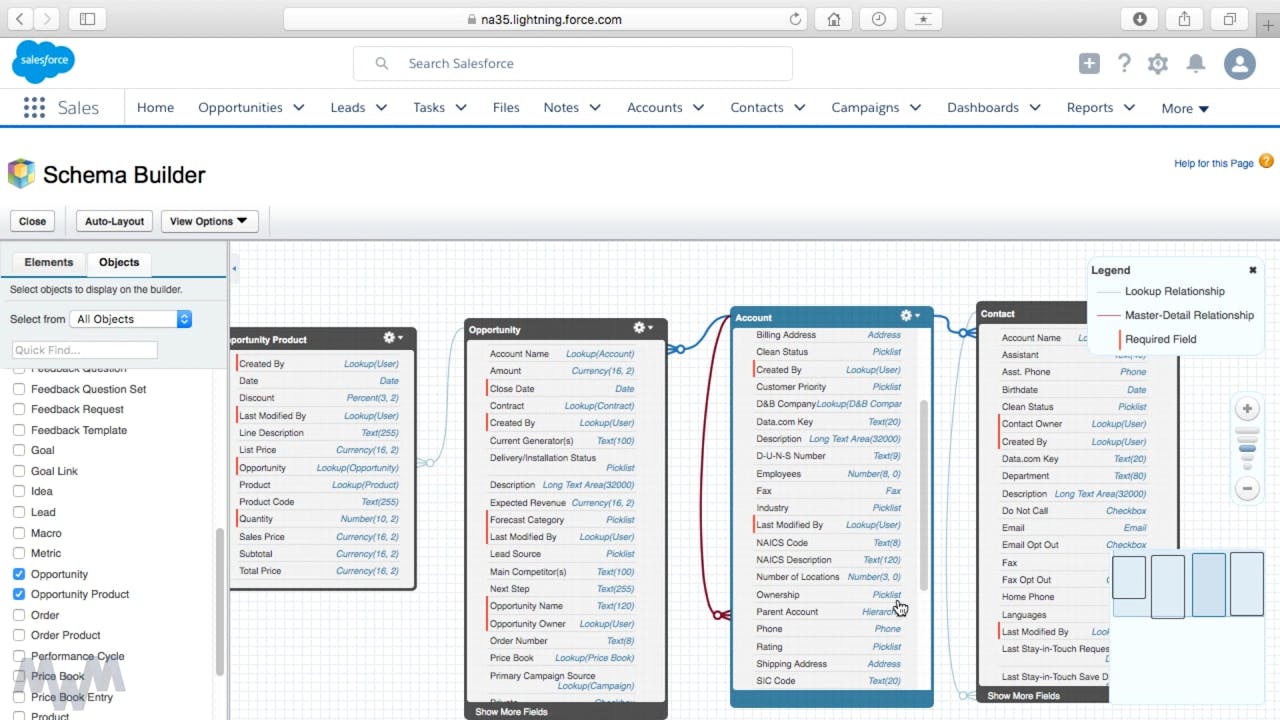
Task: Open Safari downloads button
Action: 1140,19
